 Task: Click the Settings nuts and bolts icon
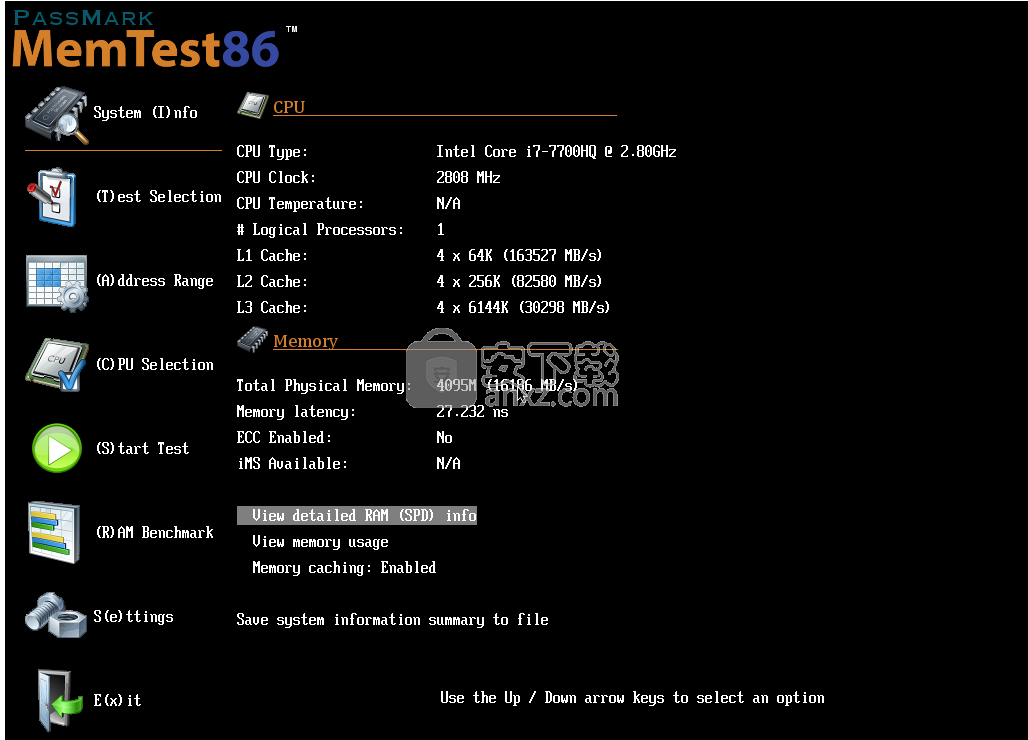(x=56, y=614)
